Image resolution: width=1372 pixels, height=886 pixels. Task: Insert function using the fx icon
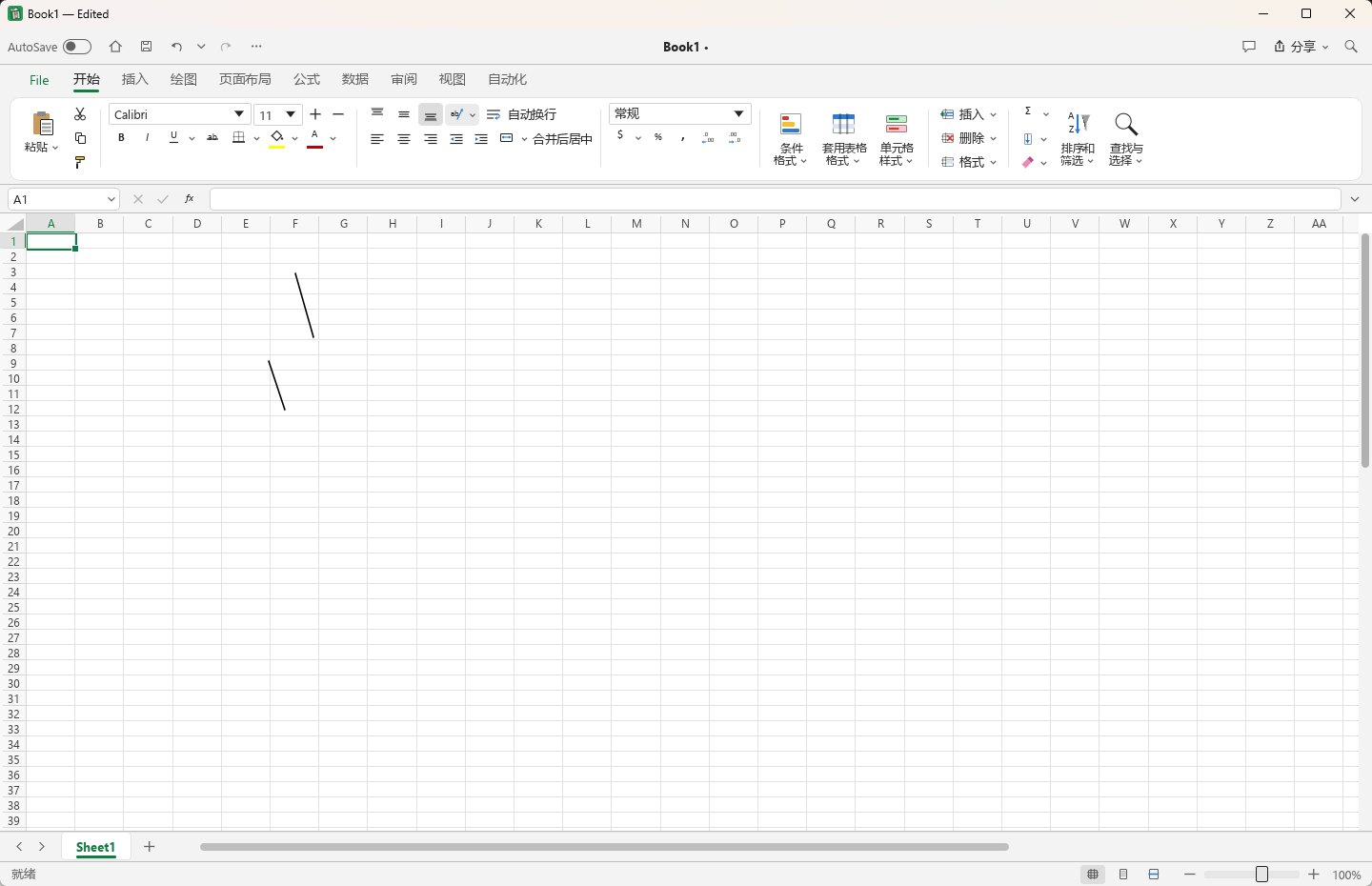[190, 199]
